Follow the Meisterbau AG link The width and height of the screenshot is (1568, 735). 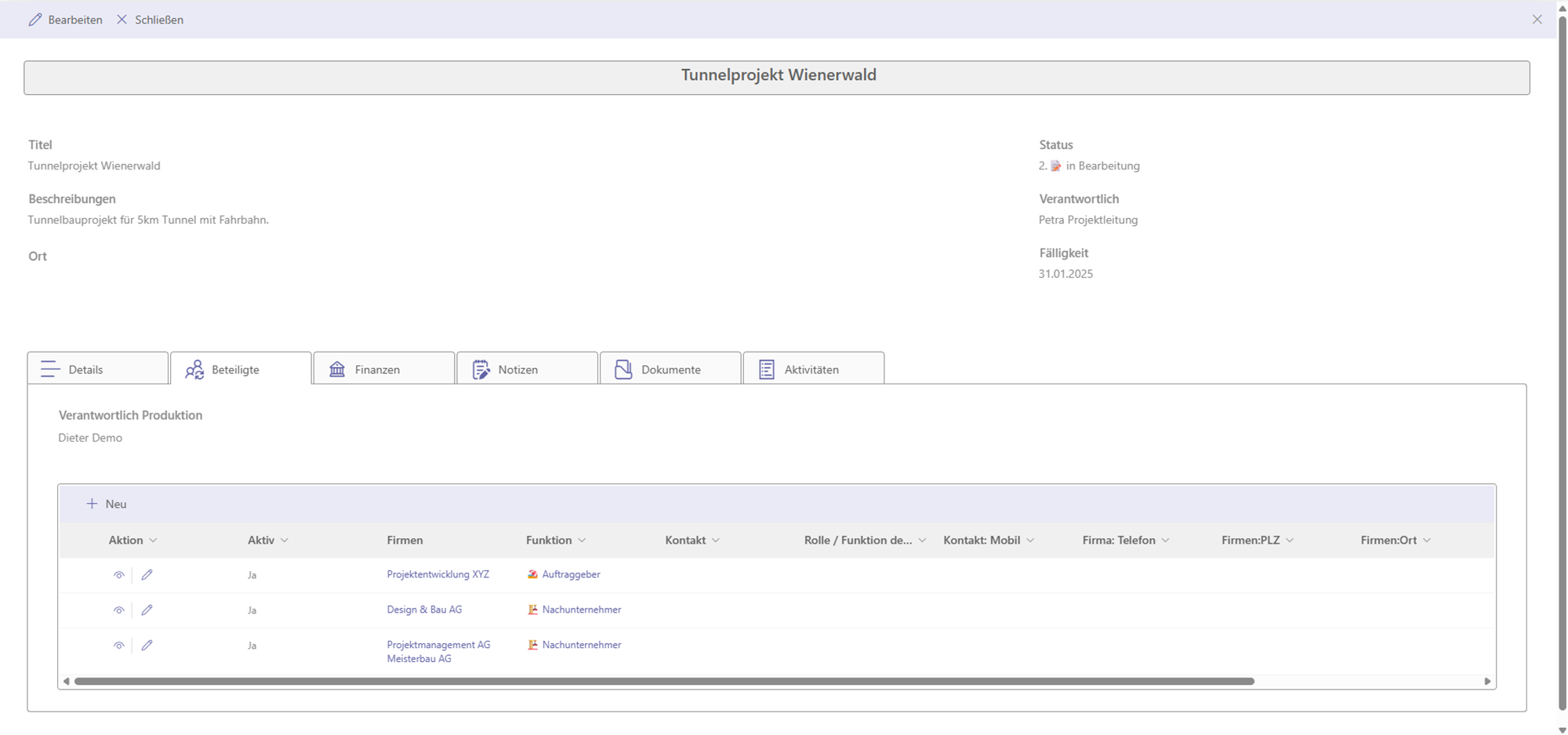[419, 659]
